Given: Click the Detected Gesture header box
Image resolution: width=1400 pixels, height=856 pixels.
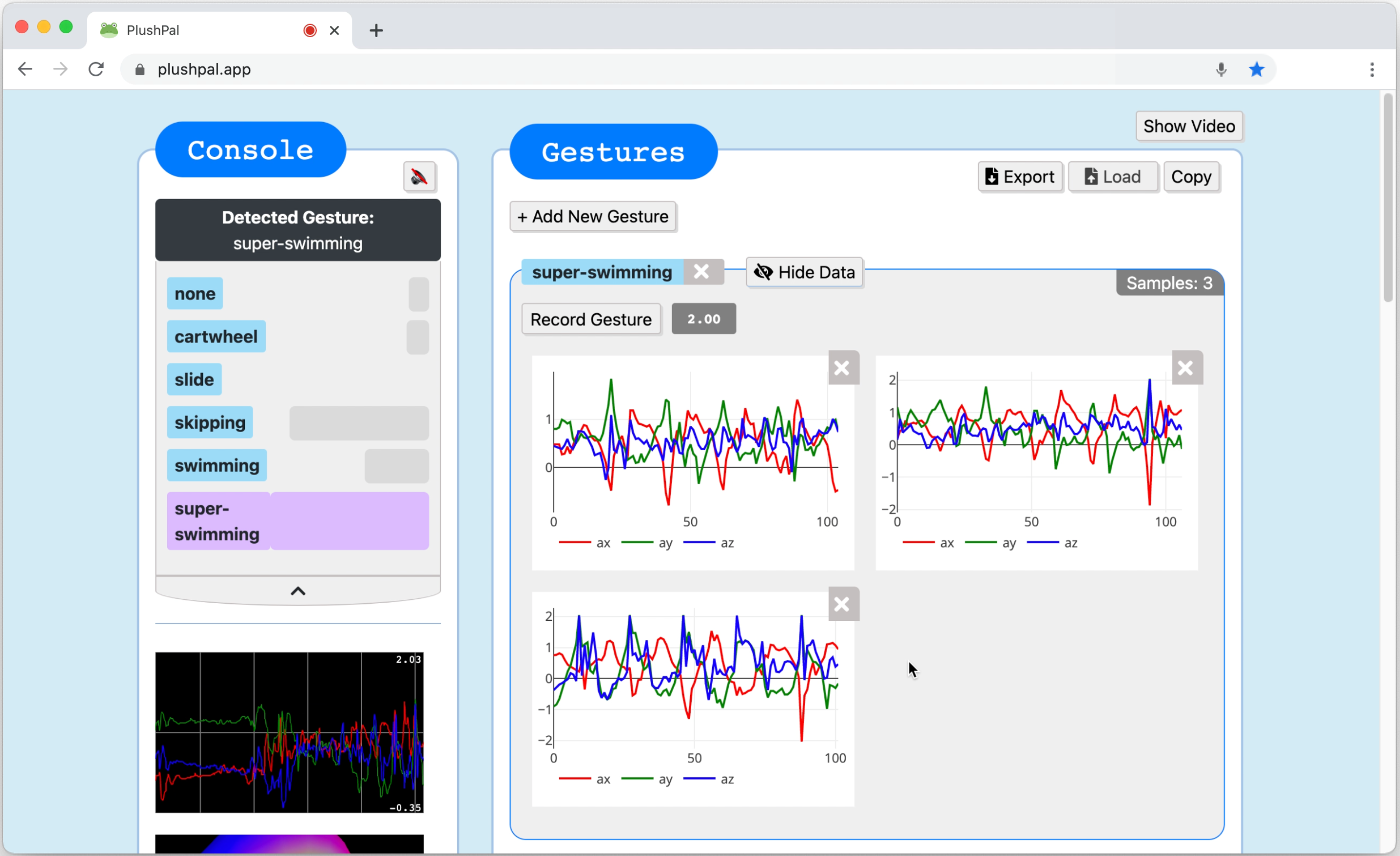Looking at the screenshot, I should (x=298, y=230).
